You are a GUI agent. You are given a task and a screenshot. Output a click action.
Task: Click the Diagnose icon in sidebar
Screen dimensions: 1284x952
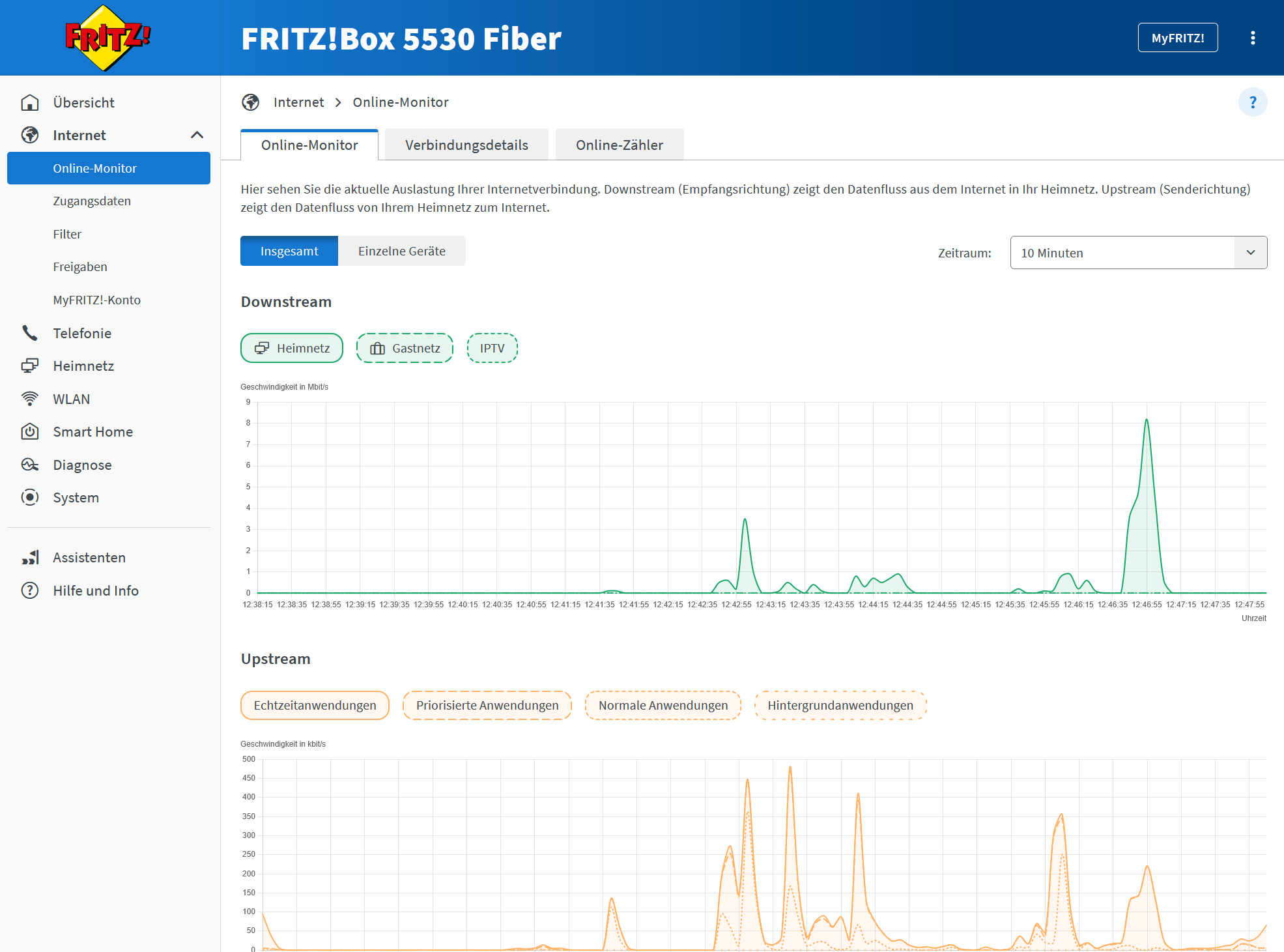pos(30,465)
